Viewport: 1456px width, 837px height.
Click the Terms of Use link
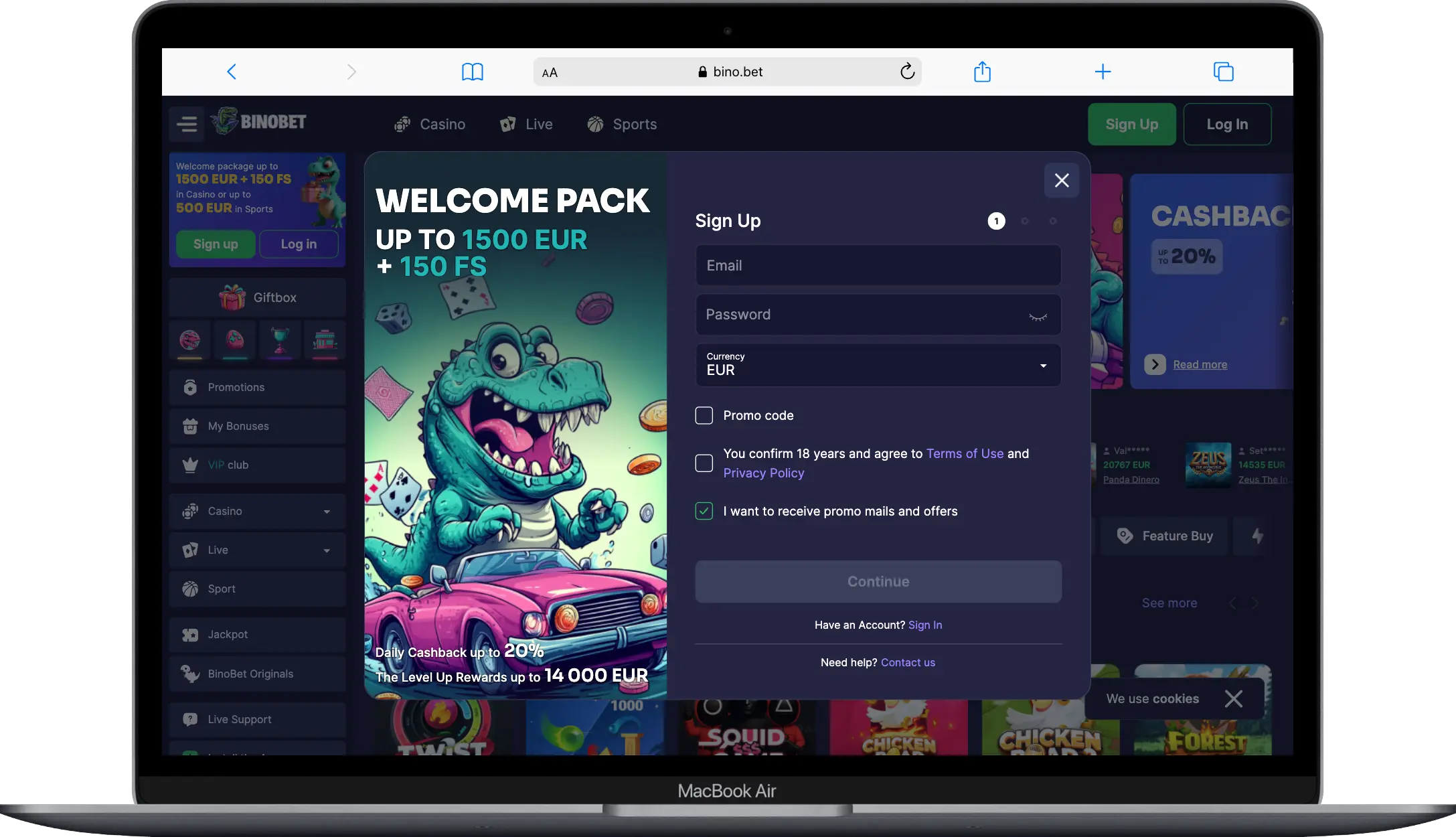coord(965,454)
